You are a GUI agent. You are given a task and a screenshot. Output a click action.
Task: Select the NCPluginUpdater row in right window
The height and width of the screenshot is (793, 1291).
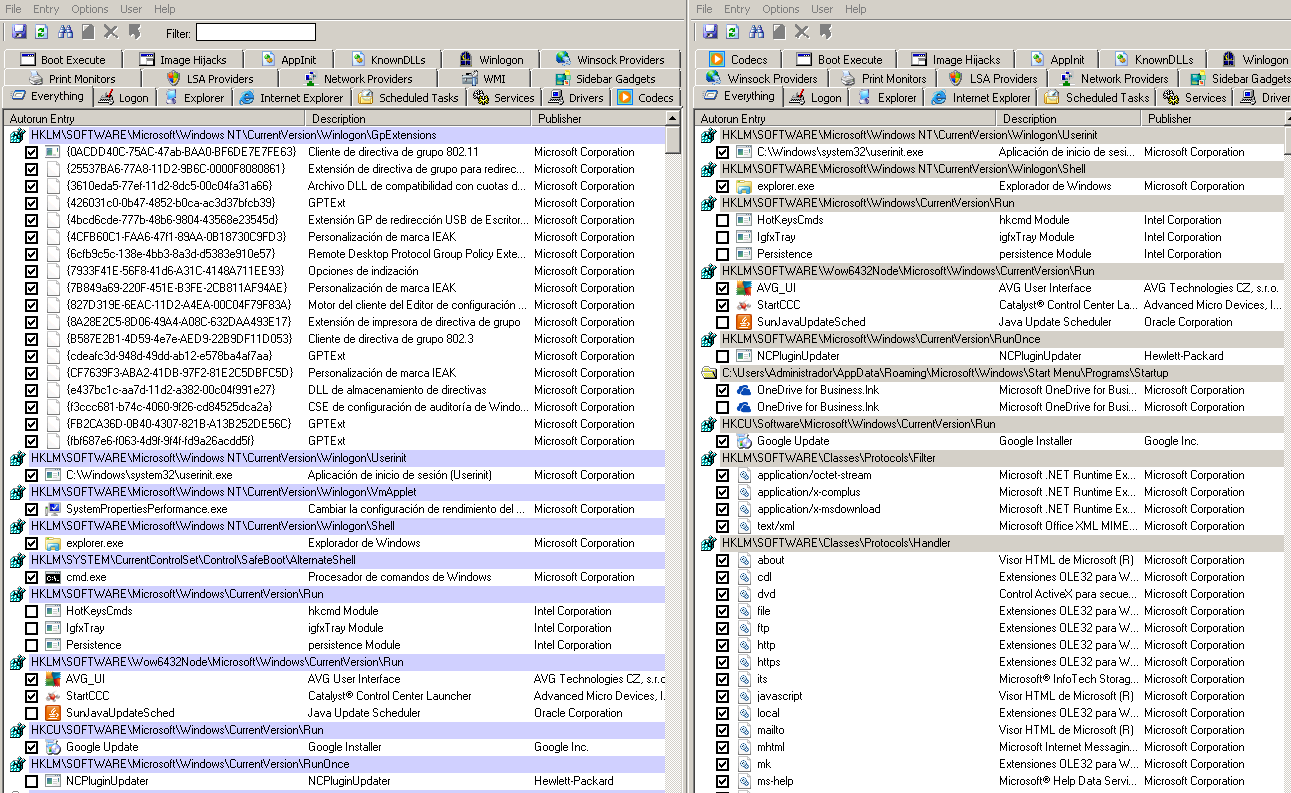(x=990, y=356)
